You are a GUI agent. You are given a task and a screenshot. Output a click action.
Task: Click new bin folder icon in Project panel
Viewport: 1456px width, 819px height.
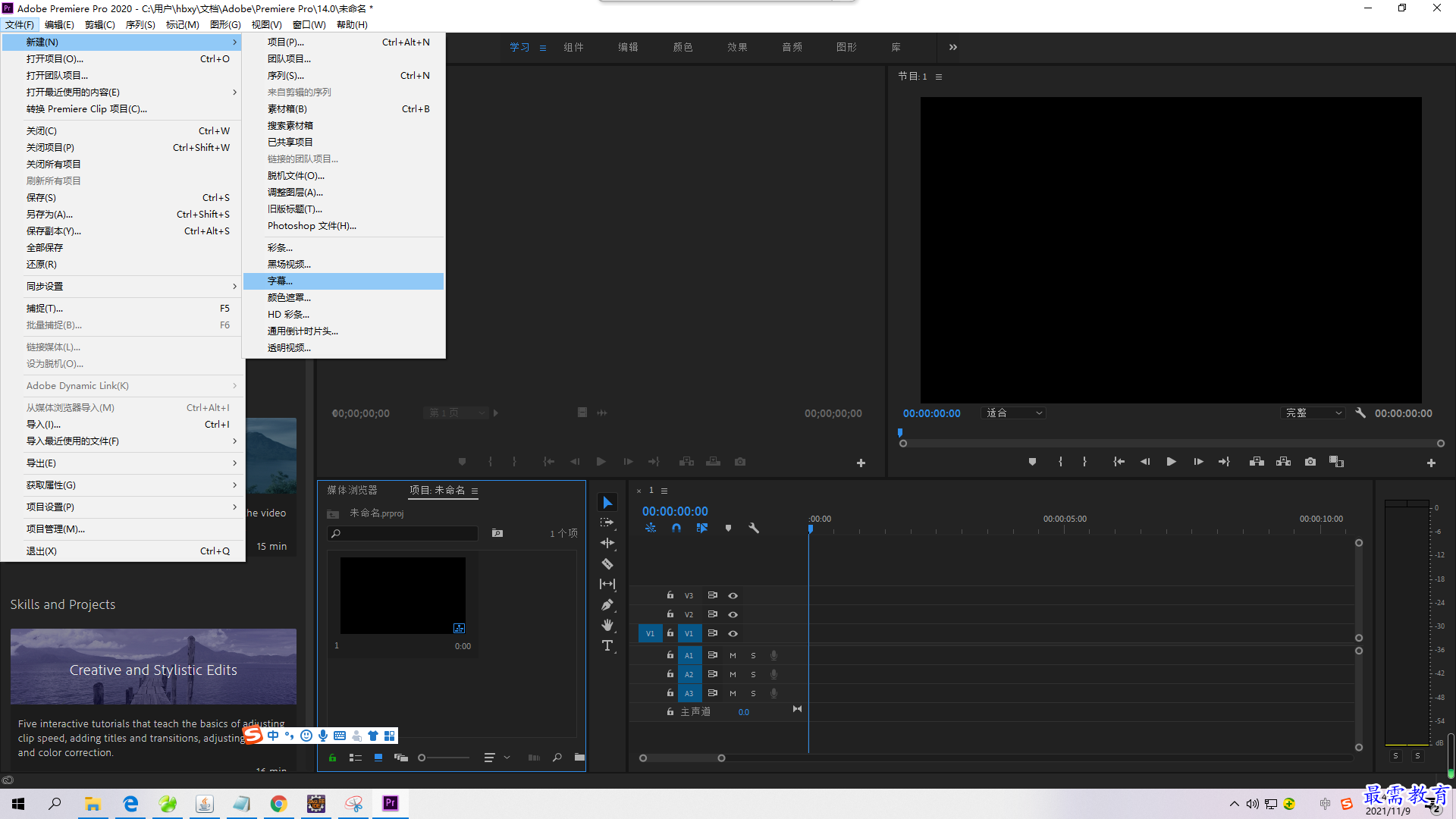pos(579,757)
